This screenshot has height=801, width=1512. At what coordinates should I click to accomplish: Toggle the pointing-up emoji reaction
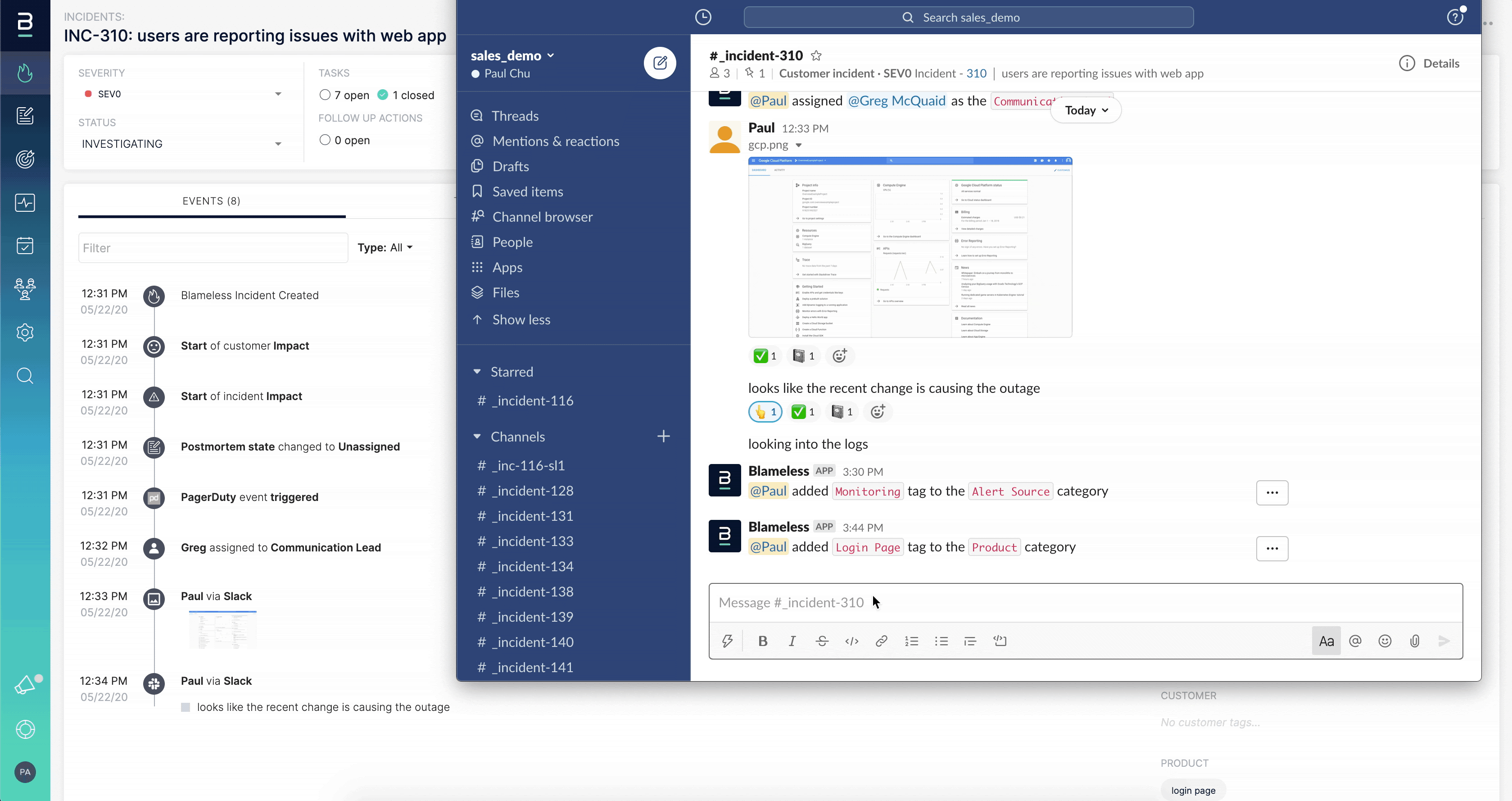765,412
